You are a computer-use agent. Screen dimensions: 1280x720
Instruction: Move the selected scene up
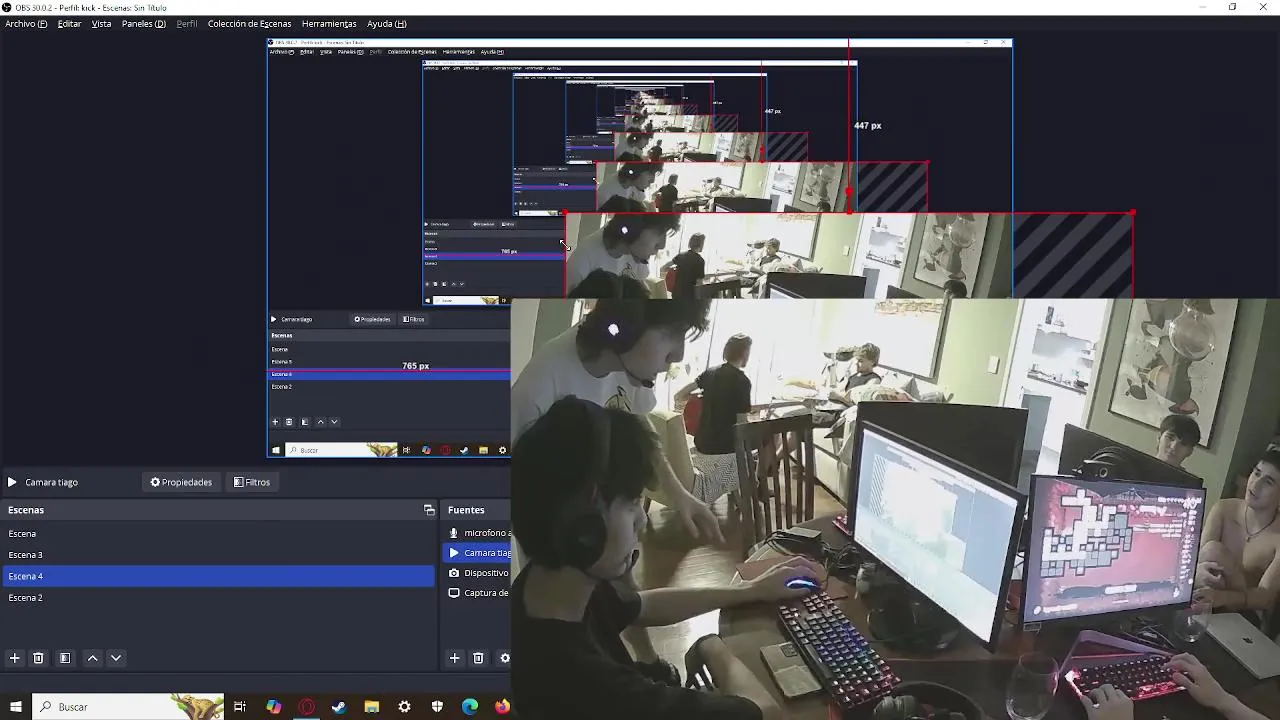(92, 658)
